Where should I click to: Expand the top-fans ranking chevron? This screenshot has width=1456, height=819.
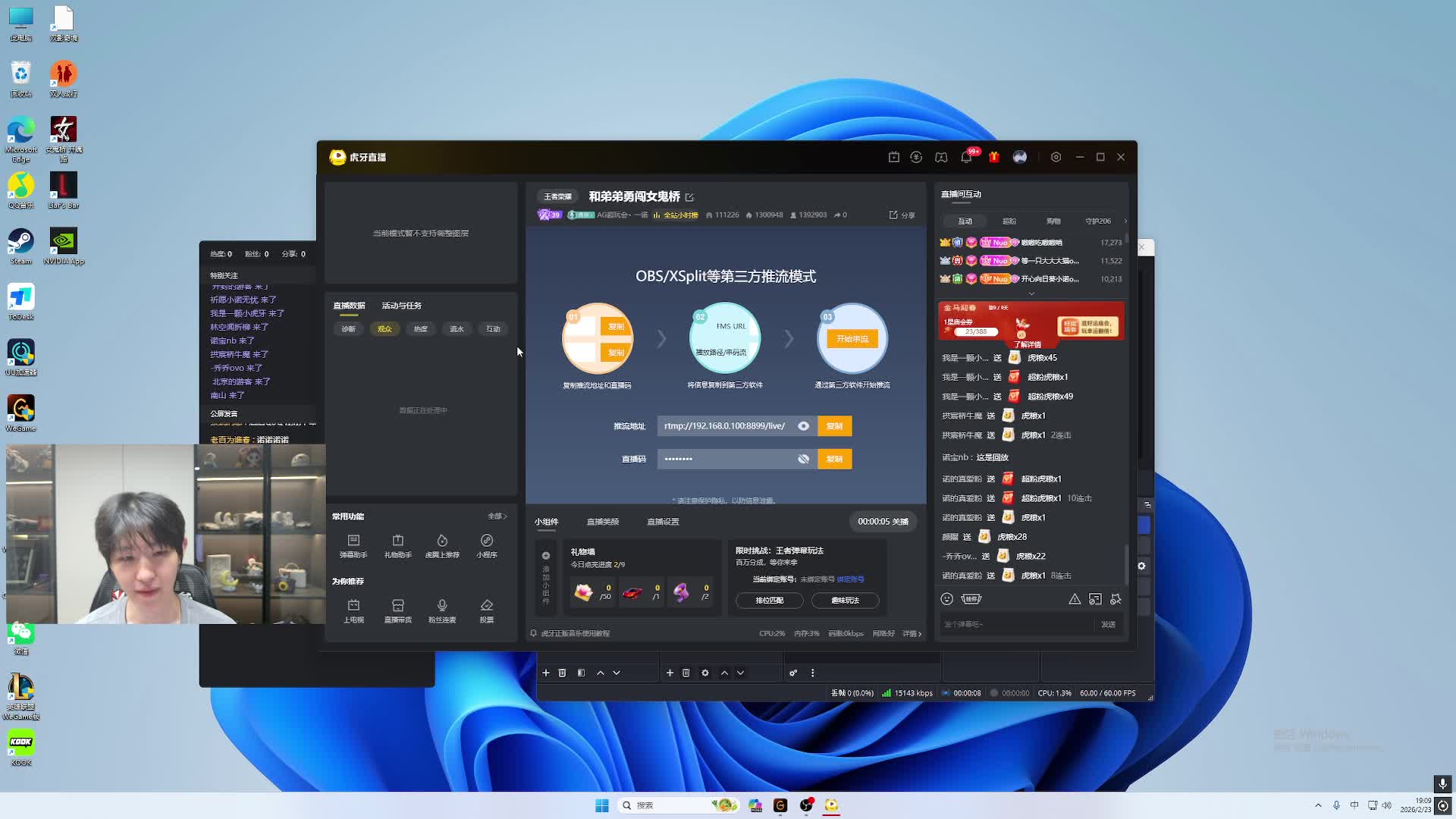point(1031,293)
